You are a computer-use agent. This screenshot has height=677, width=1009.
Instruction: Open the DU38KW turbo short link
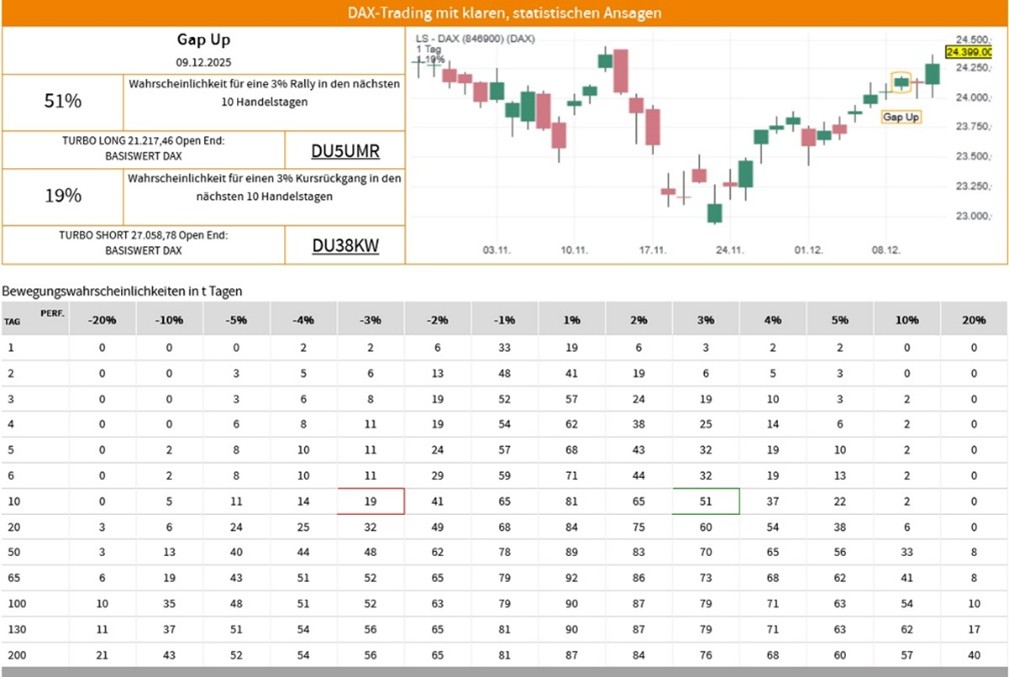345,246
